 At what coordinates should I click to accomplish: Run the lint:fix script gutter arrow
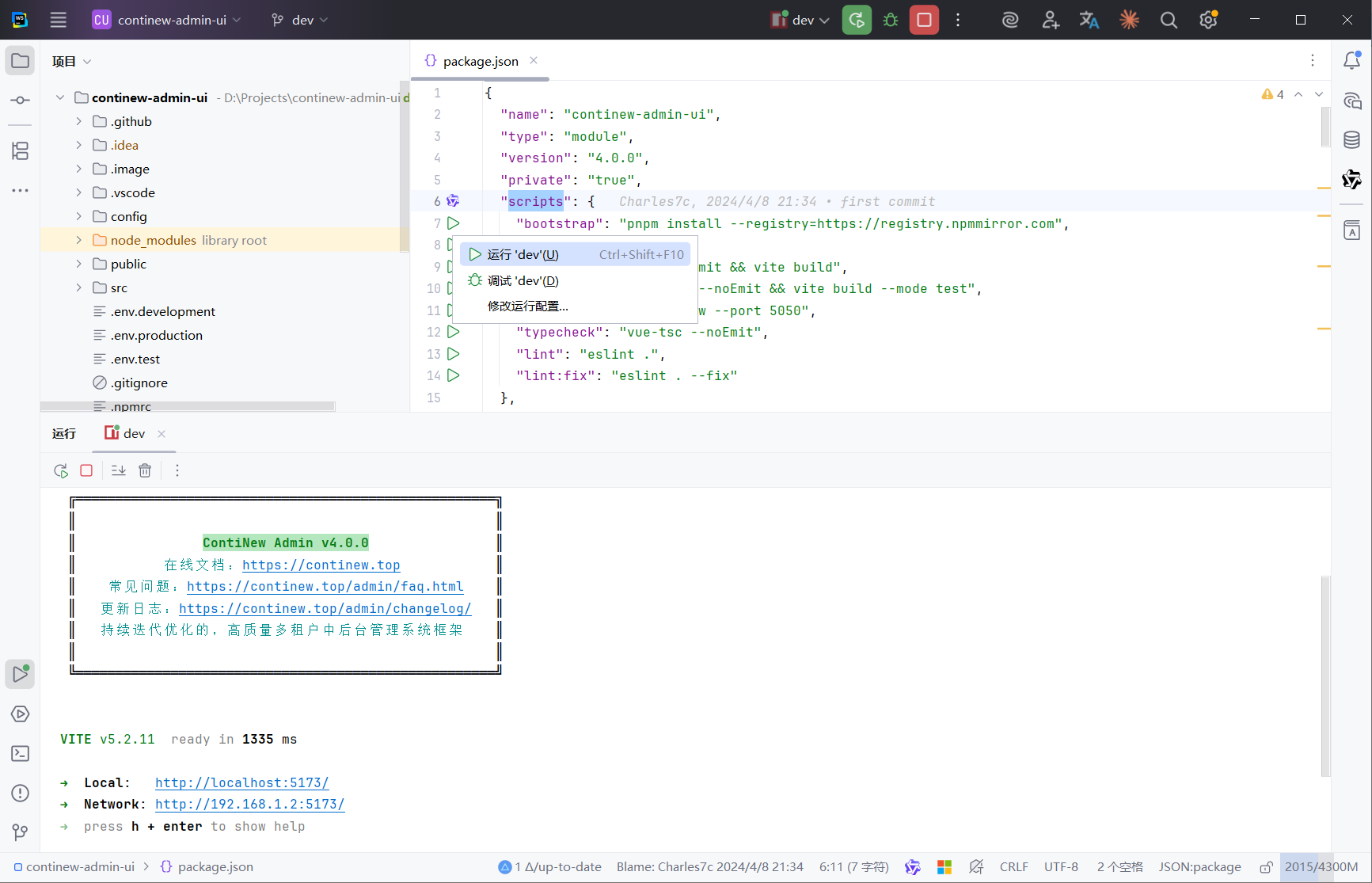coord(454,375)
